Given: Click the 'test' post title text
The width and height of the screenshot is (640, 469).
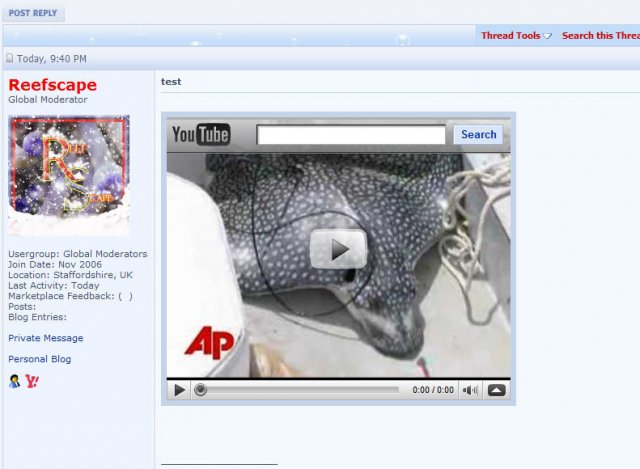Looking at the screenshot, I should click(171, 82).
